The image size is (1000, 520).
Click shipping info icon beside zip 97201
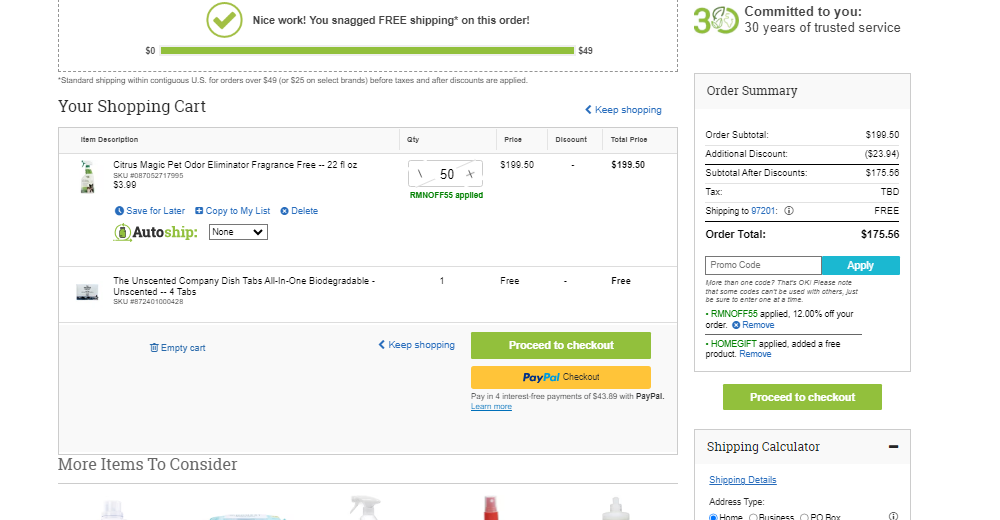click(x=789, y=211)
